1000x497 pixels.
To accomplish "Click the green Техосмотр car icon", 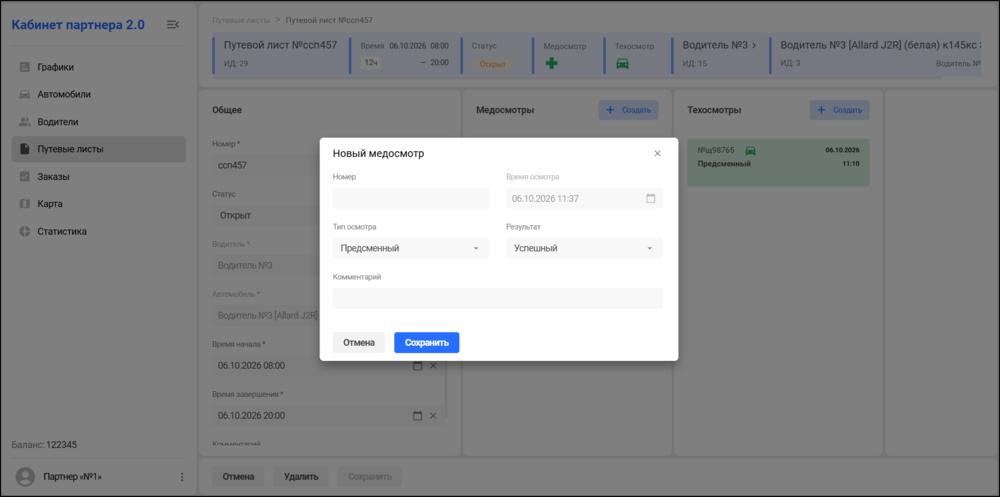I will (622, 63).
